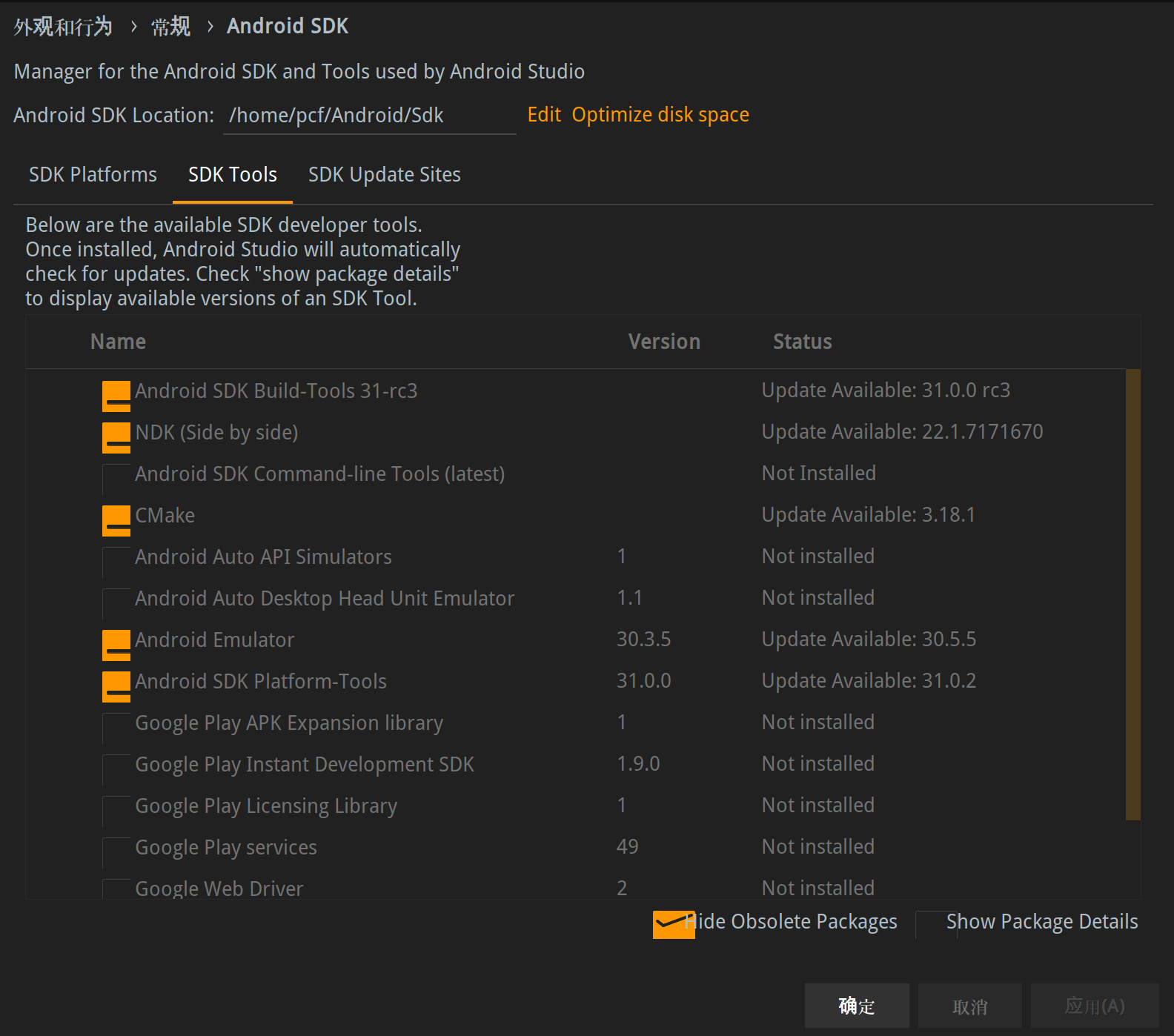The image size is (1174, 1036).
Task: Open SDK Update Sites tab
Action: click(385, 175)
